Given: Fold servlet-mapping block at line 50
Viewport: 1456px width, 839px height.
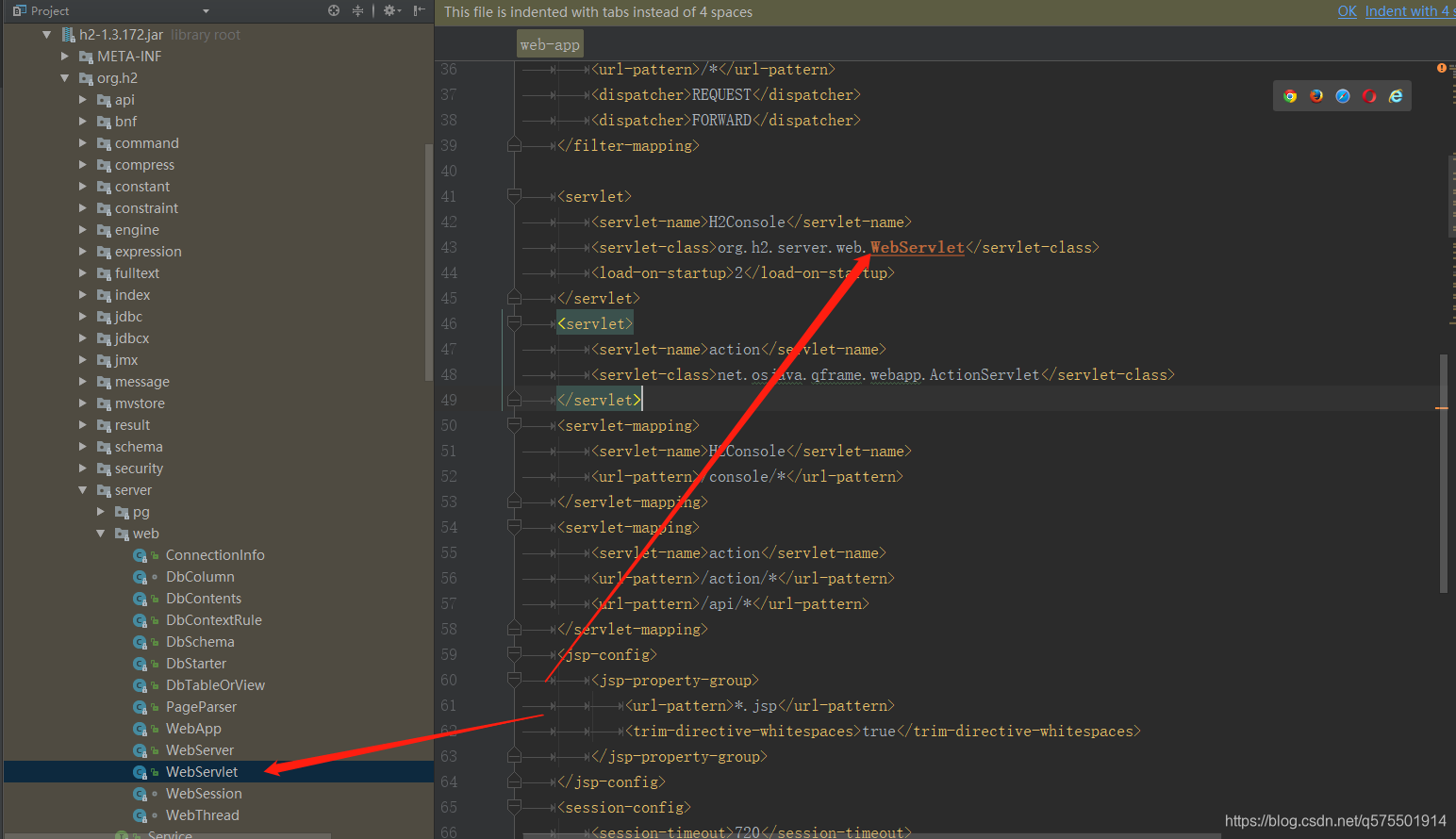Looking at the screenshot, I should (x=514, y=425).
